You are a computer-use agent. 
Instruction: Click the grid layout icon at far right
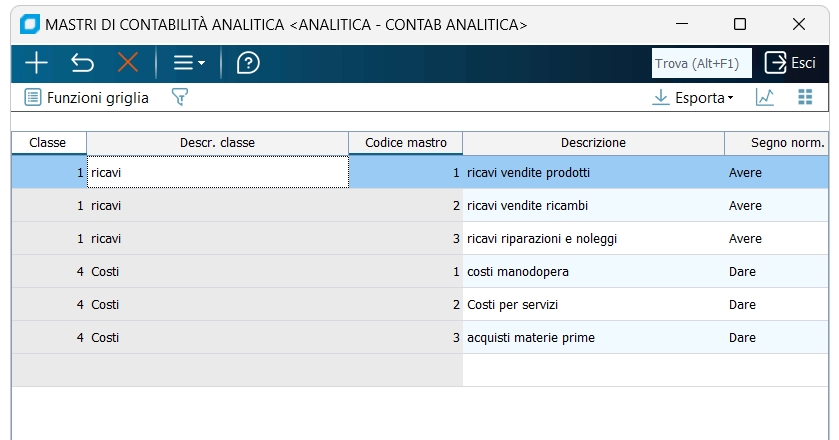point(805,97)
